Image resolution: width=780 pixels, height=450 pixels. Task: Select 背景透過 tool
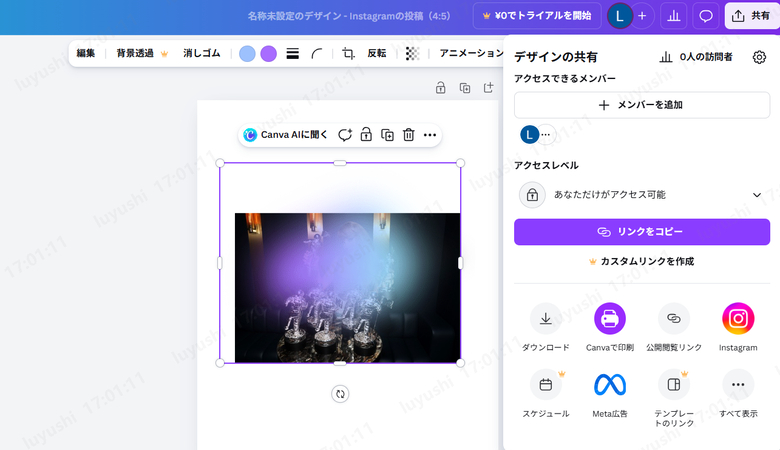pyautogui.click(x=142, y=53)
